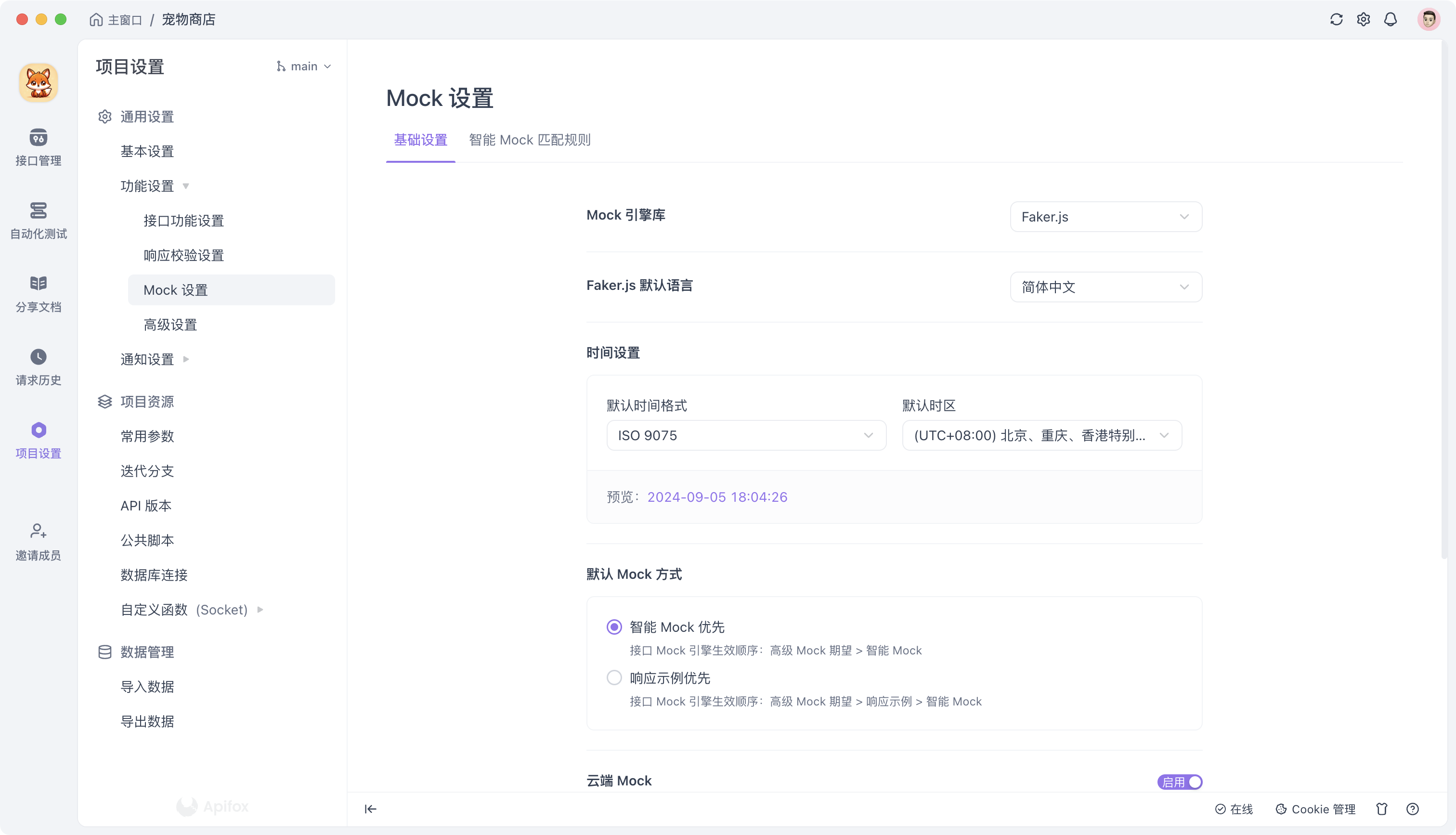Refresh the project using the sync icon
Viewport: 1456px width, 835px height.
coord(1336,19)
